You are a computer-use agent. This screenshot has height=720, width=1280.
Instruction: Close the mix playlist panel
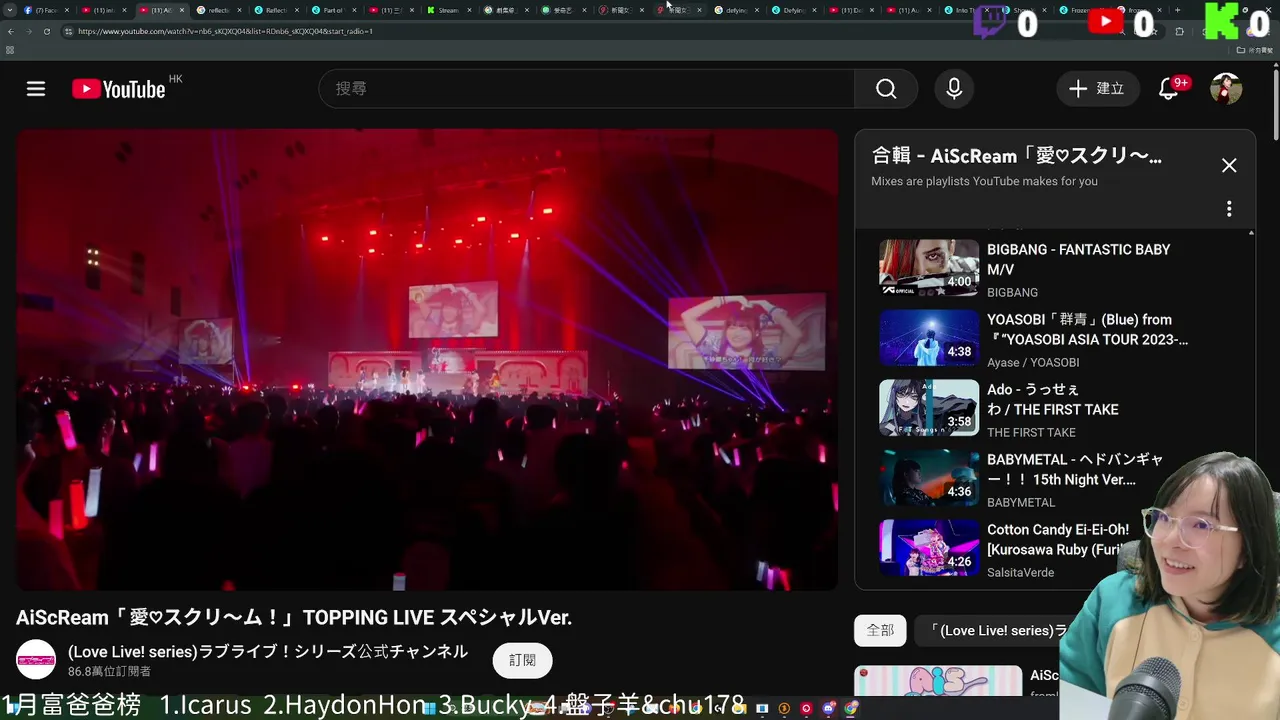pos(1229,165)
